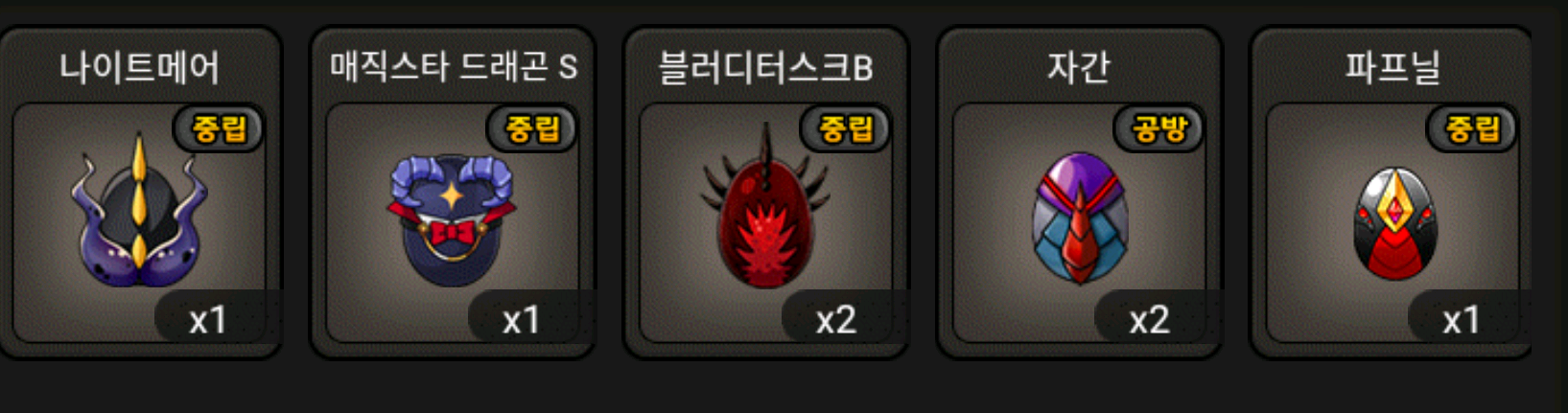Viewport: 1568px width, 413px height.
Task: Select the 파프닐 black-red egg icon
Action: click(1395, 224)
